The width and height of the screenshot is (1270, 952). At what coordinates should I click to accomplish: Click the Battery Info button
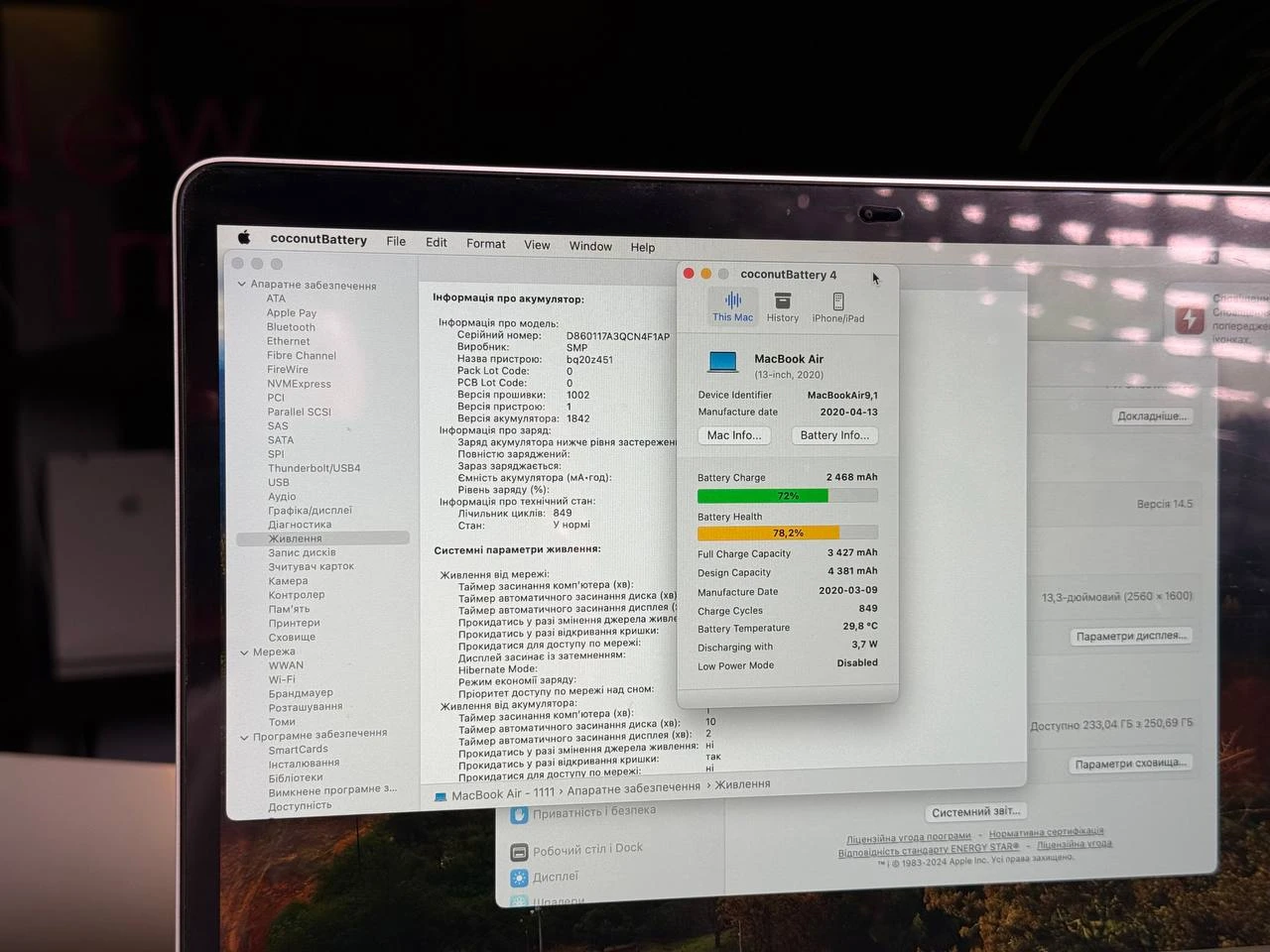pyautogui.click(x=833, y=435)
